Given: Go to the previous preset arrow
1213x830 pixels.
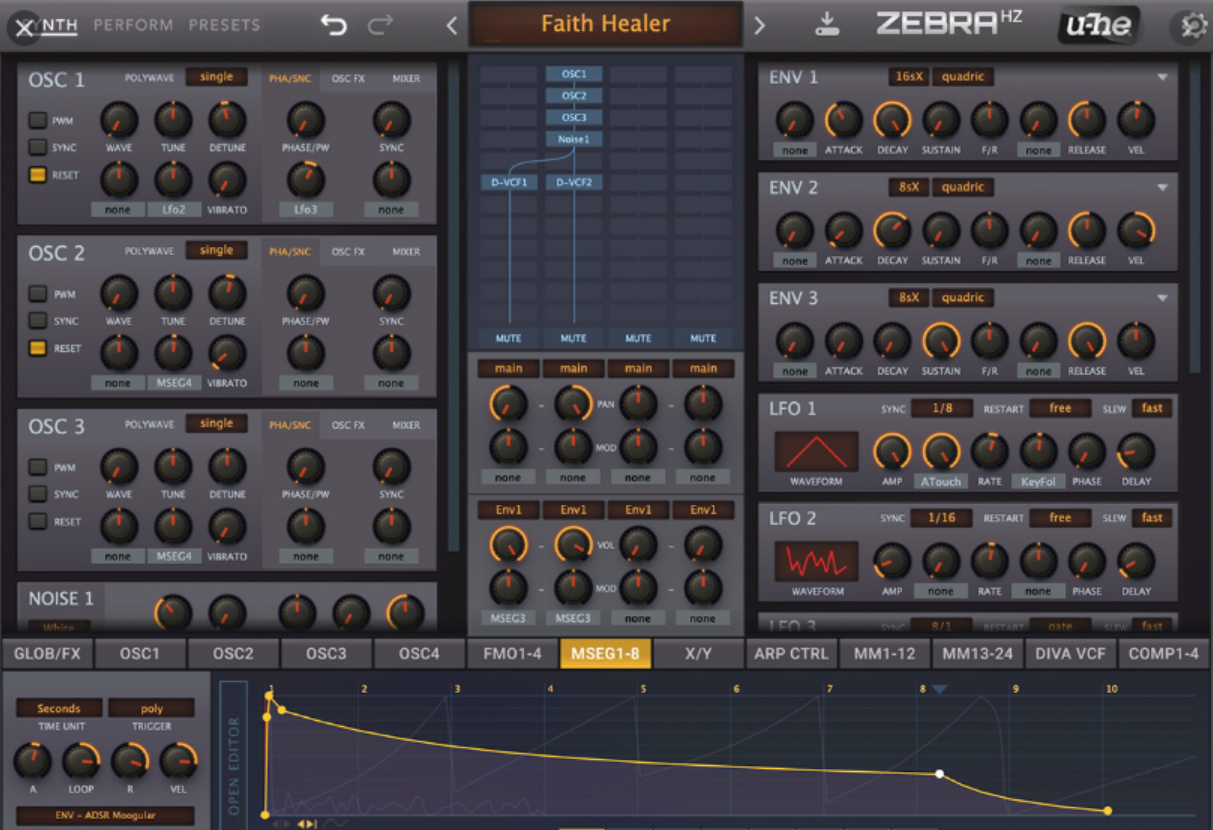Looking at the screenshot, I should point(451,26).
